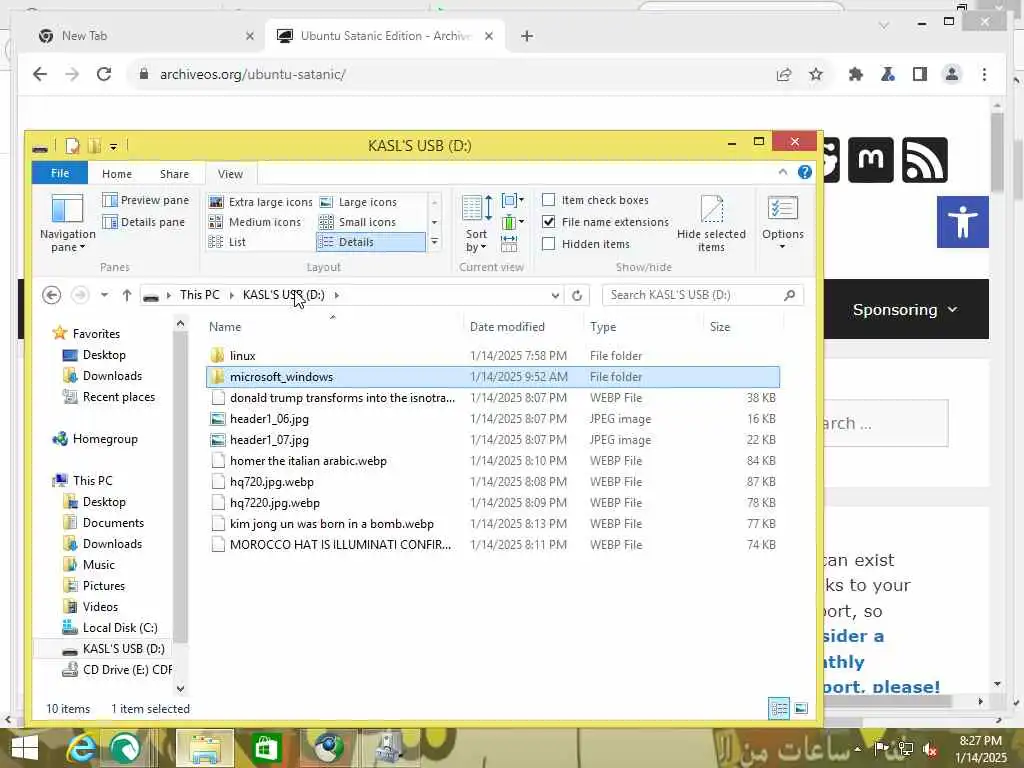This screenshot has width=1024, height=768.
Task: Sort by the Date modified column
Action: 507,327
